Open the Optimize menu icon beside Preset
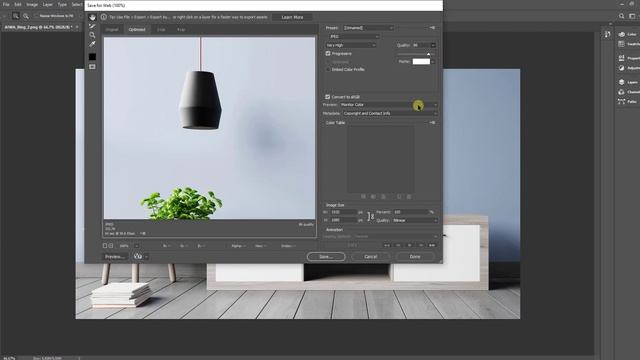This screenshot has height=360, width=640. tap(432, 28)
